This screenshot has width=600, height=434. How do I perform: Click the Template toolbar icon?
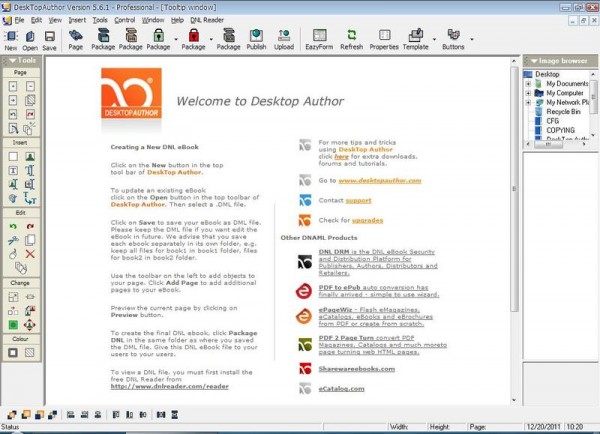[416, 39]
